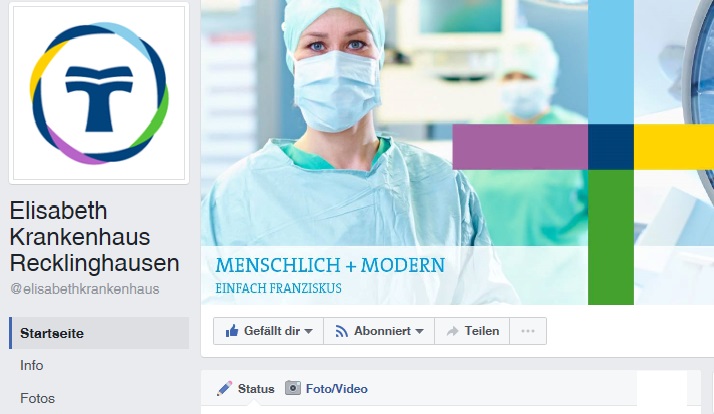Image resolution: width=714 pixels, height=414 pixels.
Task: Open the three-dots more options button
Action: tap(528, 331)
